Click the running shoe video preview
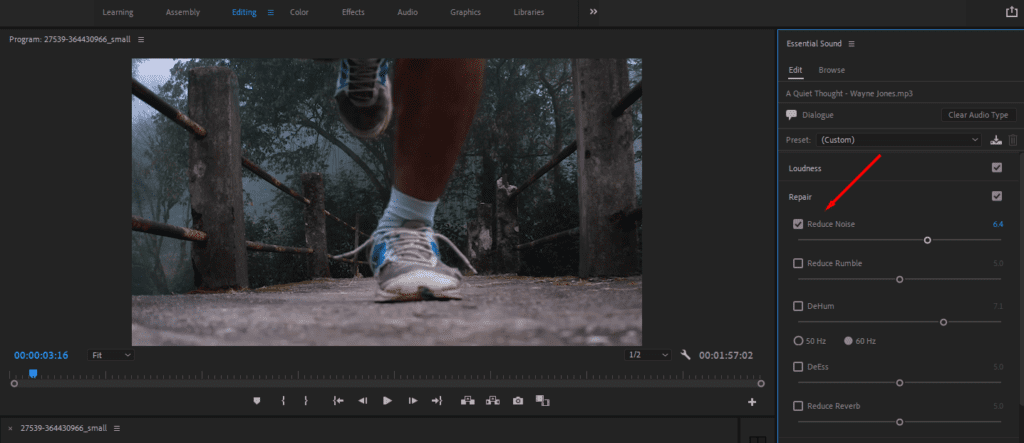This screenshot has width=1024, height=443. point(387,202)
